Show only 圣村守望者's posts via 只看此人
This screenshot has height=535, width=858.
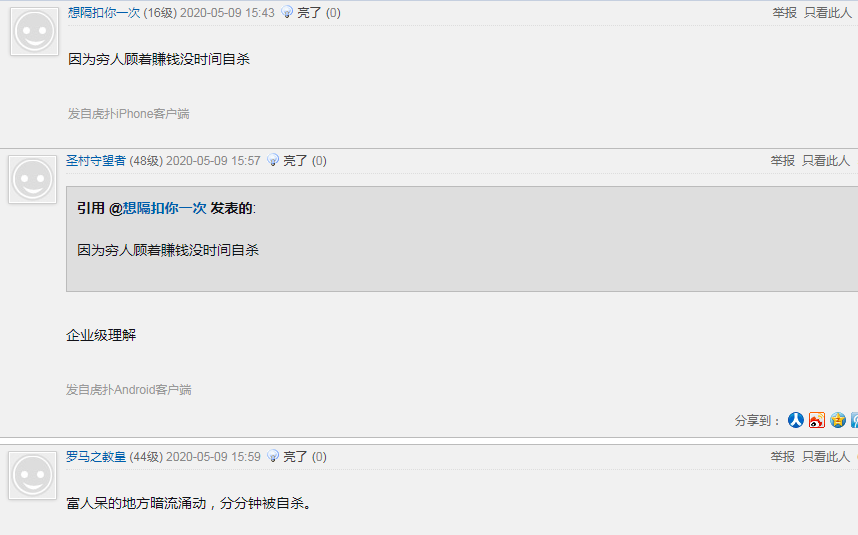point(826,161)
